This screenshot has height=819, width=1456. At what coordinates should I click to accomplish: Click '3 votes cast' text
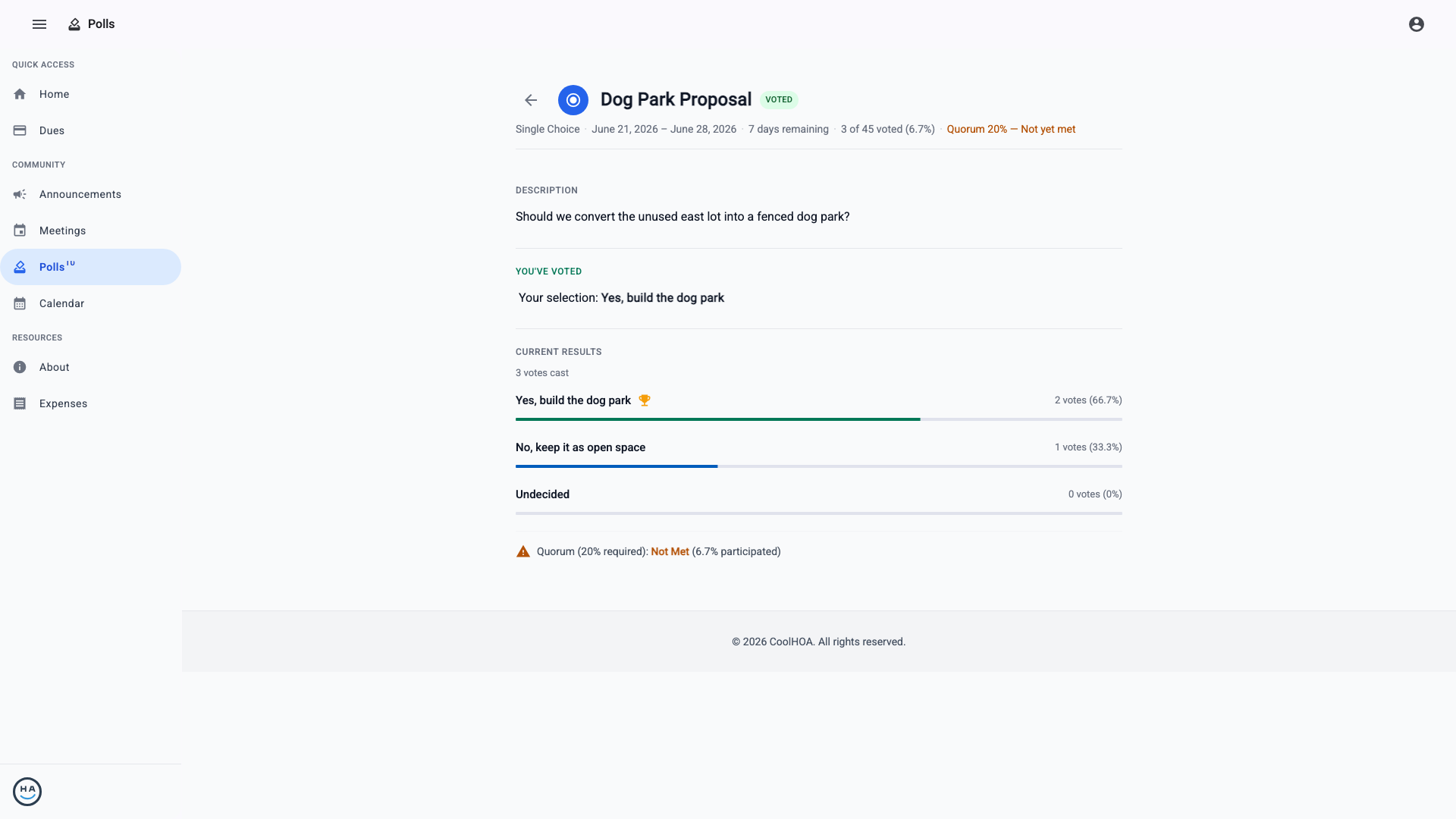(542, 373)
